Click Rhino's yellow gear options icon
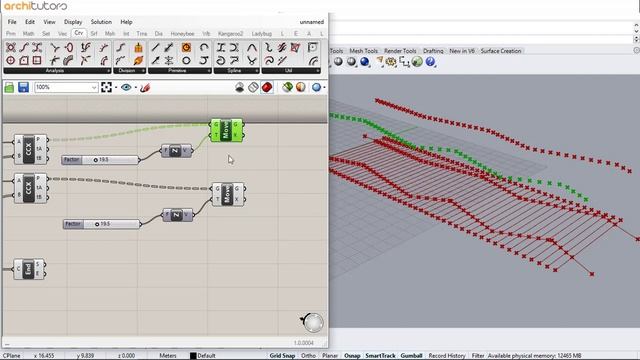The image size is (640, 360). 391,62
